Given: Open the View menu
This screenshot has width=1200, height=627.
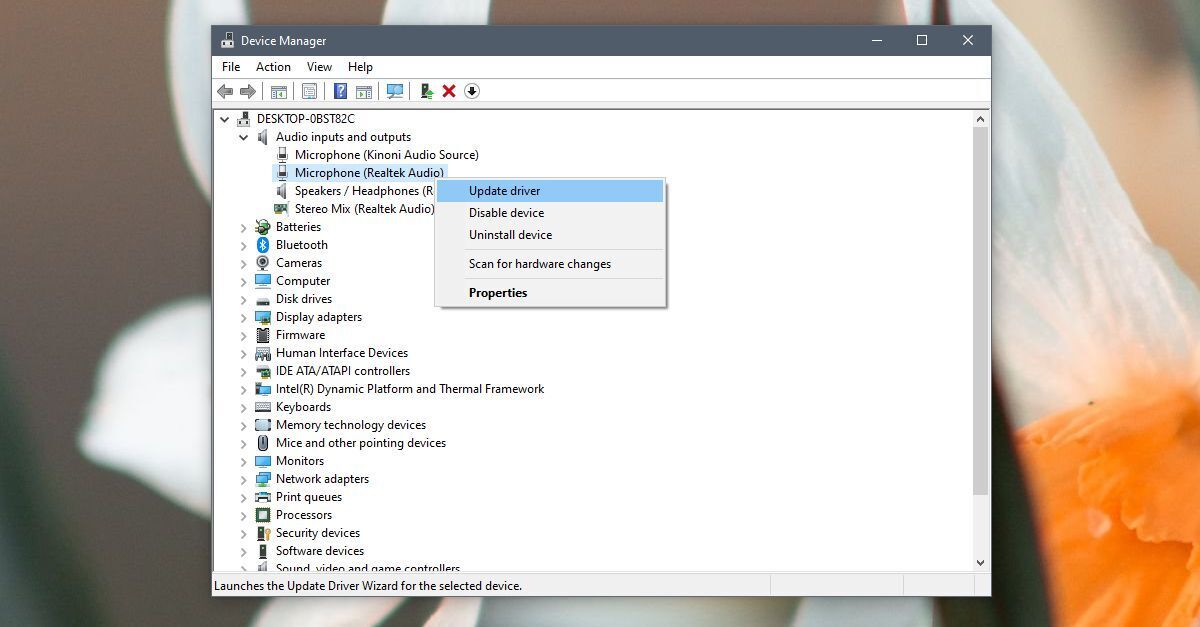Looking at the screenshot, I should point(319,66).
